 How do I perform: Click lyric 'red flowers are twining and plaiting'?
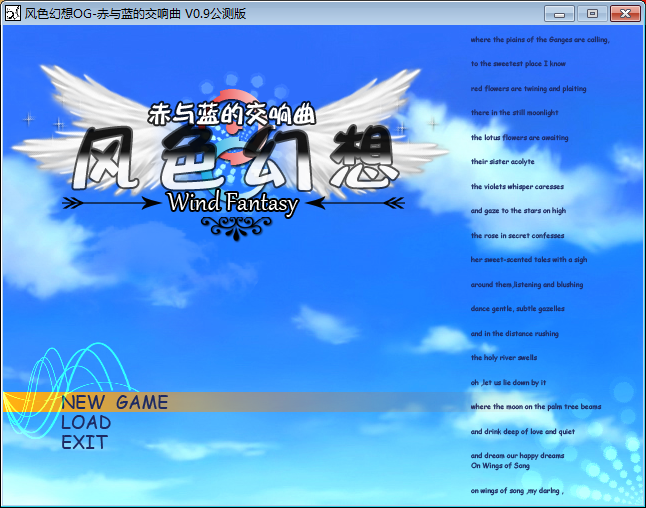(529, 89)
